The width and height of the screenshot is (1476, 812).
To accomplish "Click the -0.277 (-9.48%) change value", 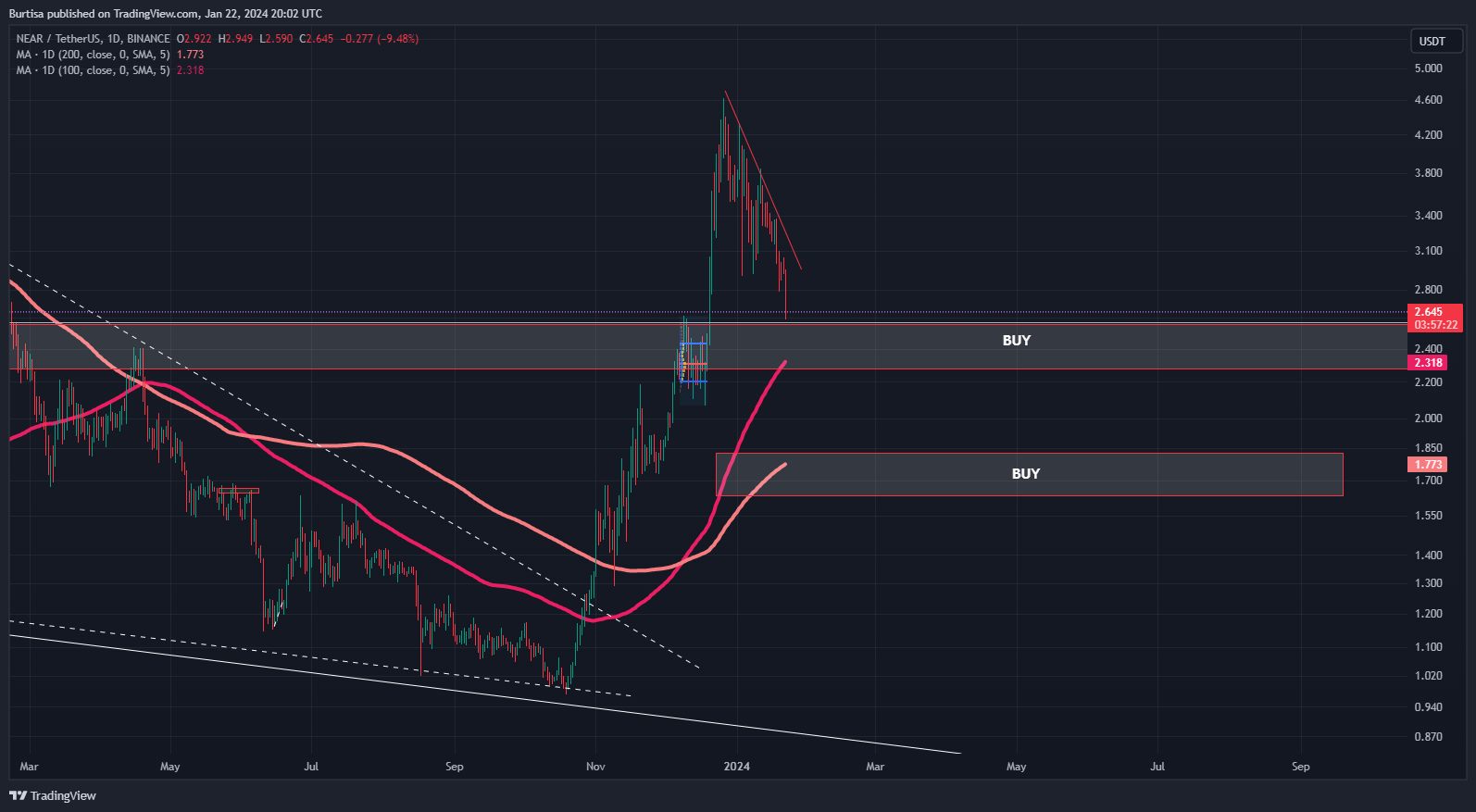I will click(x=380, y=39).
